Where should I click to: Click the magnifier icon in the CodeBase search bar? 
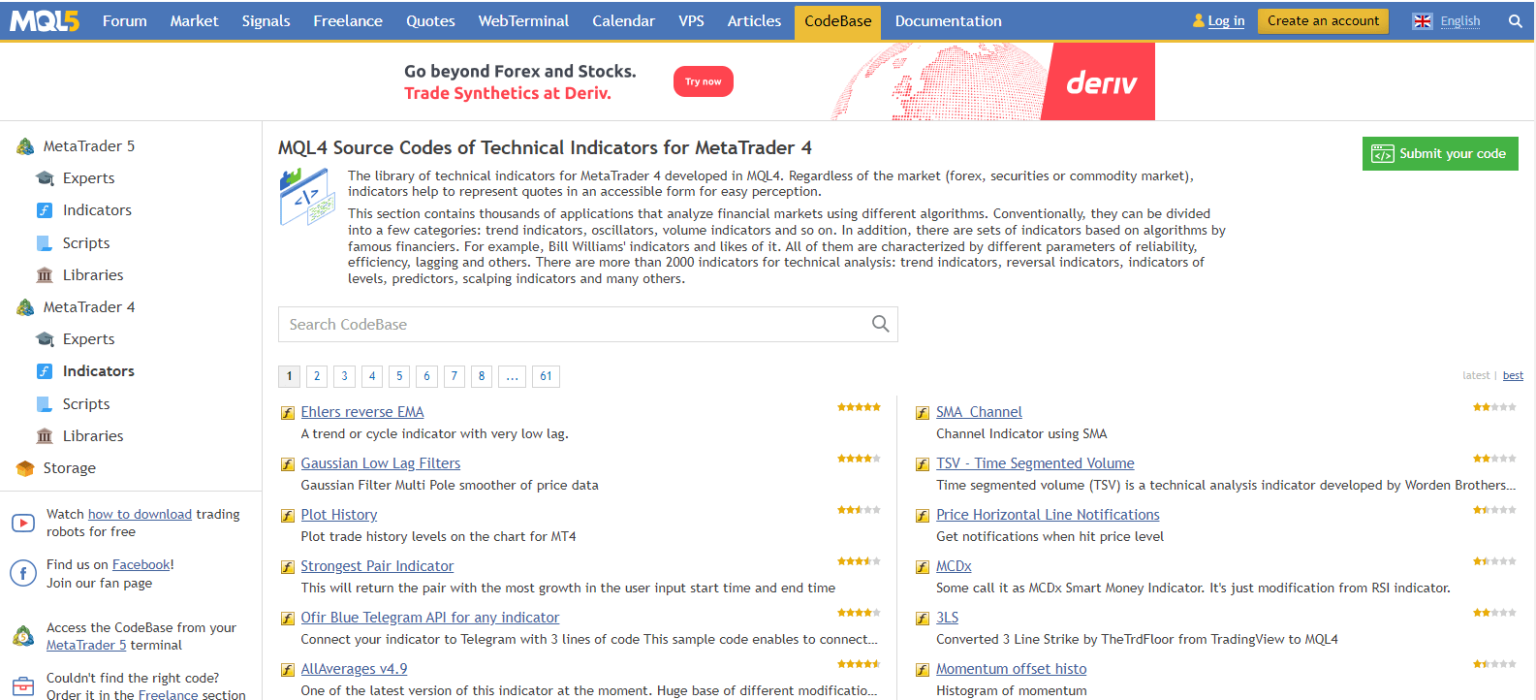point(879,324)
